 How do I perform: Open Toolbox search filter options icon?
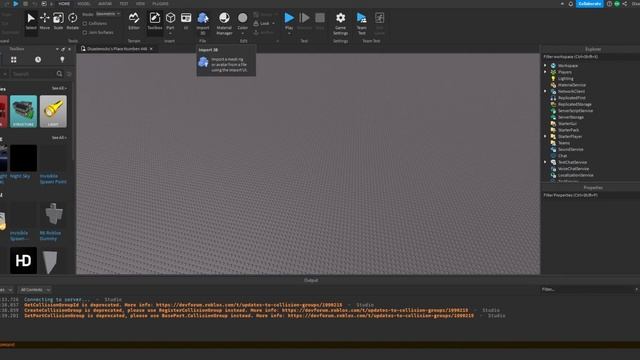[69, 74]
